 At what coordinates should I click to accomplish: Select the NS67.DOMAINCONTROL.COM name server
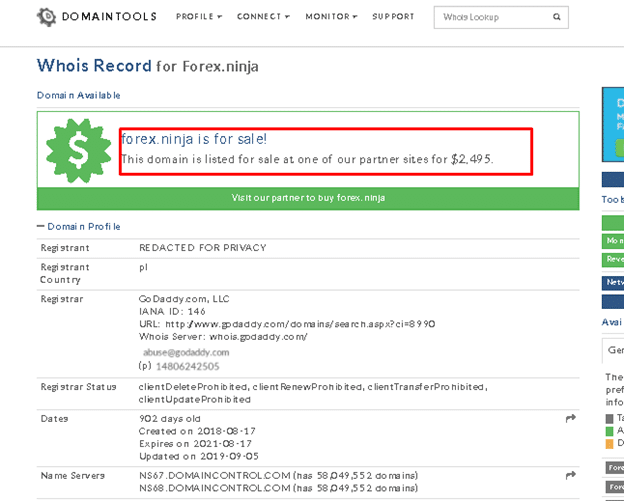[x=214, y=476]
